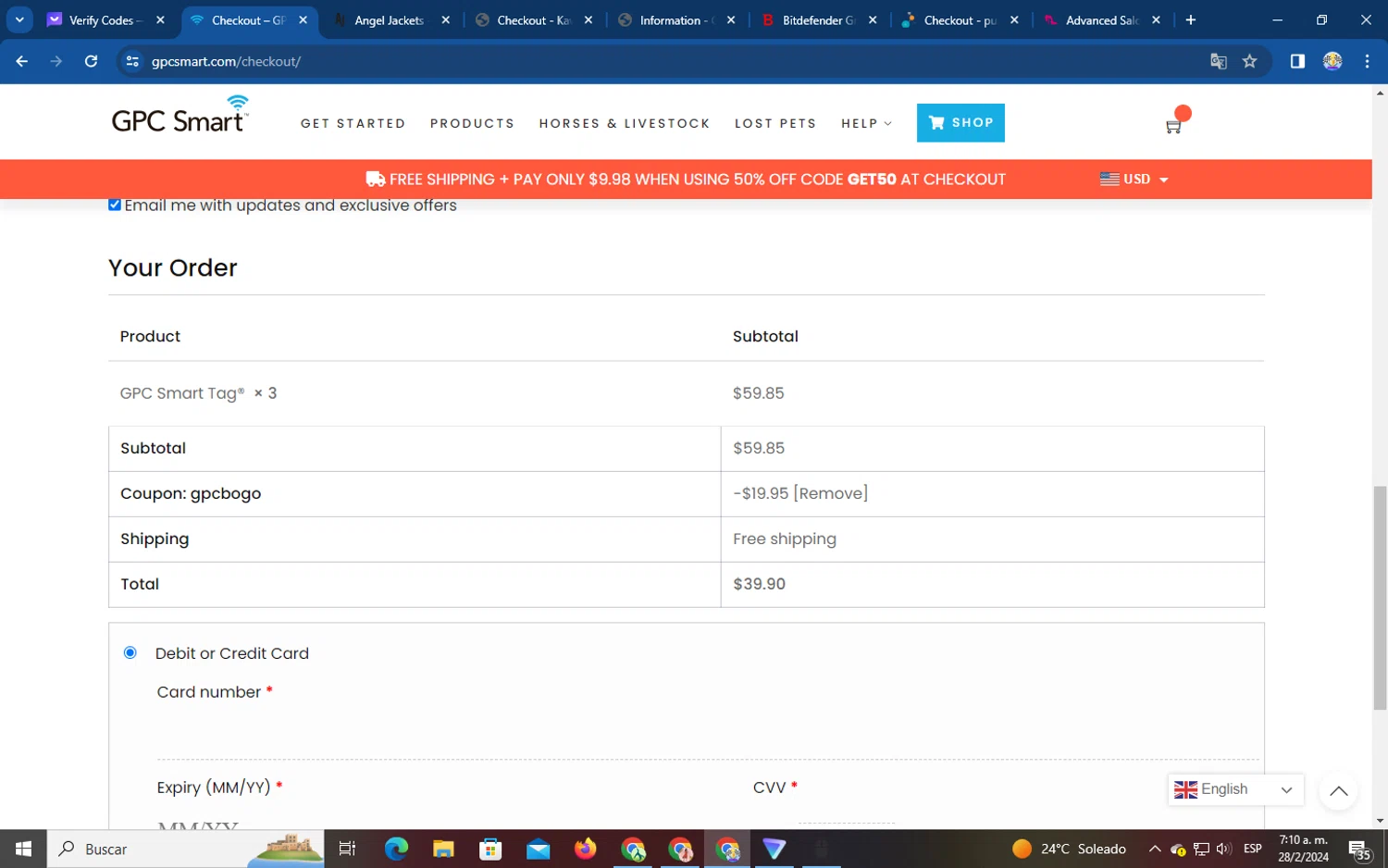Click the GPC Smart Tag product name
This screenshot has height=868, width=1388.
[182, 393]
